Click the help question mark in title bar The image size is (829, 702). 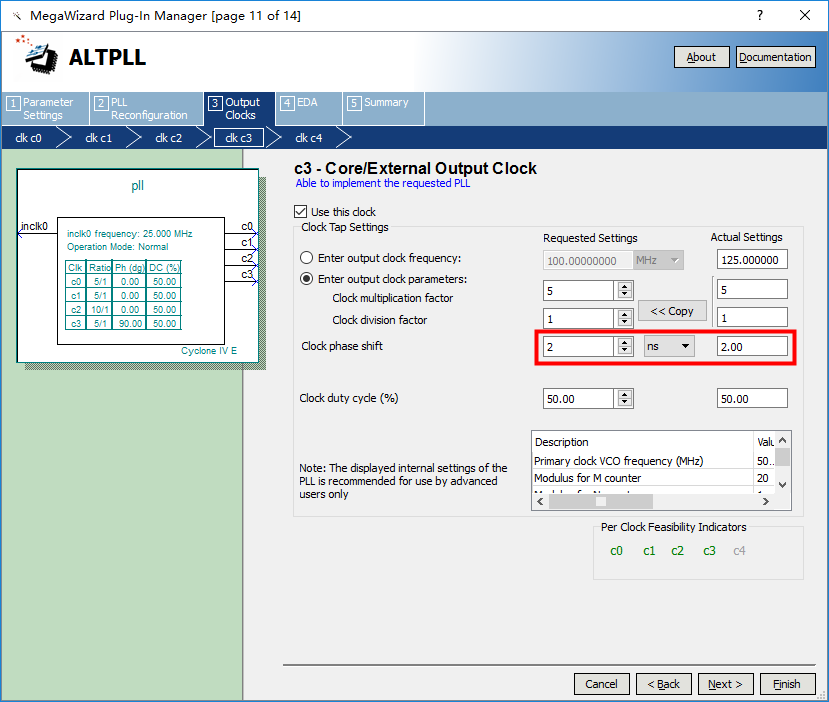760,15
